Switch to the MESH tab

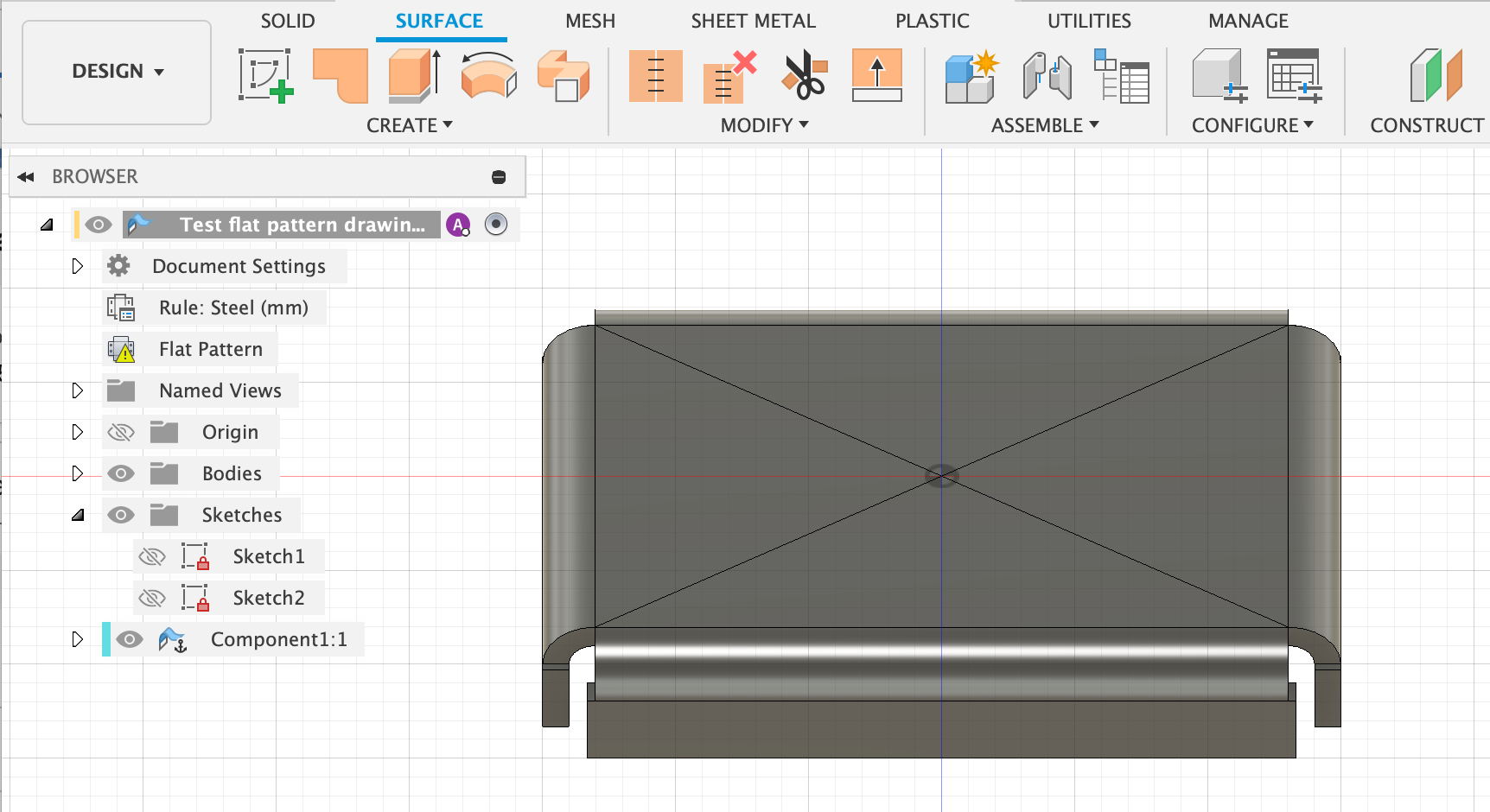tap(590, 21)
